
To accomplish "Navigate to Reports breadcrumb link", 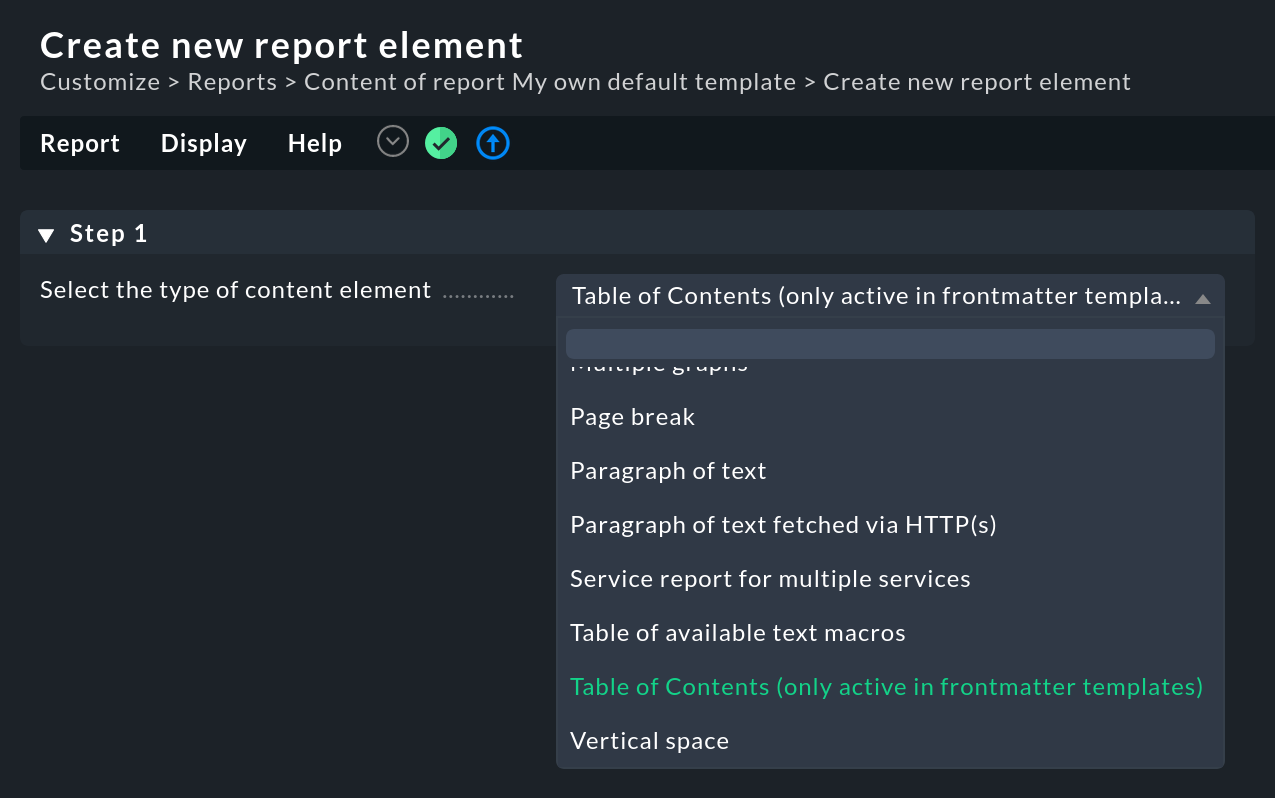I will 232,82.
